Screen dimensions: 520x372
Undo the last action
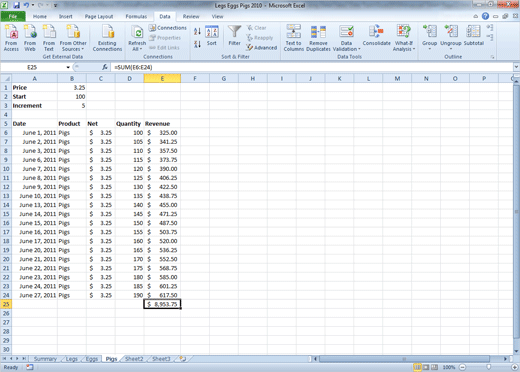coord(26,5)
